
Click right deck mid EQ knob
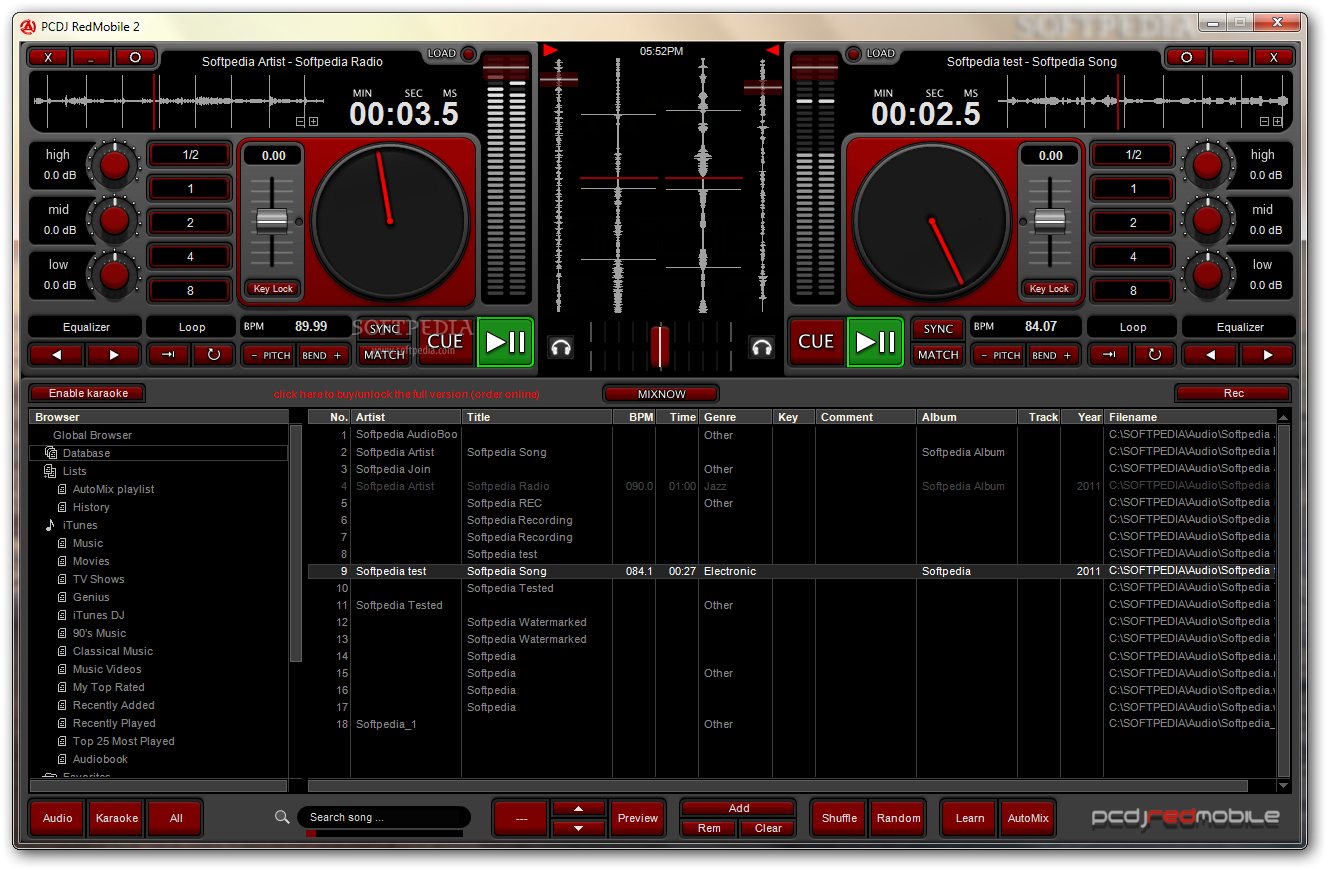tap(1206, 219)
